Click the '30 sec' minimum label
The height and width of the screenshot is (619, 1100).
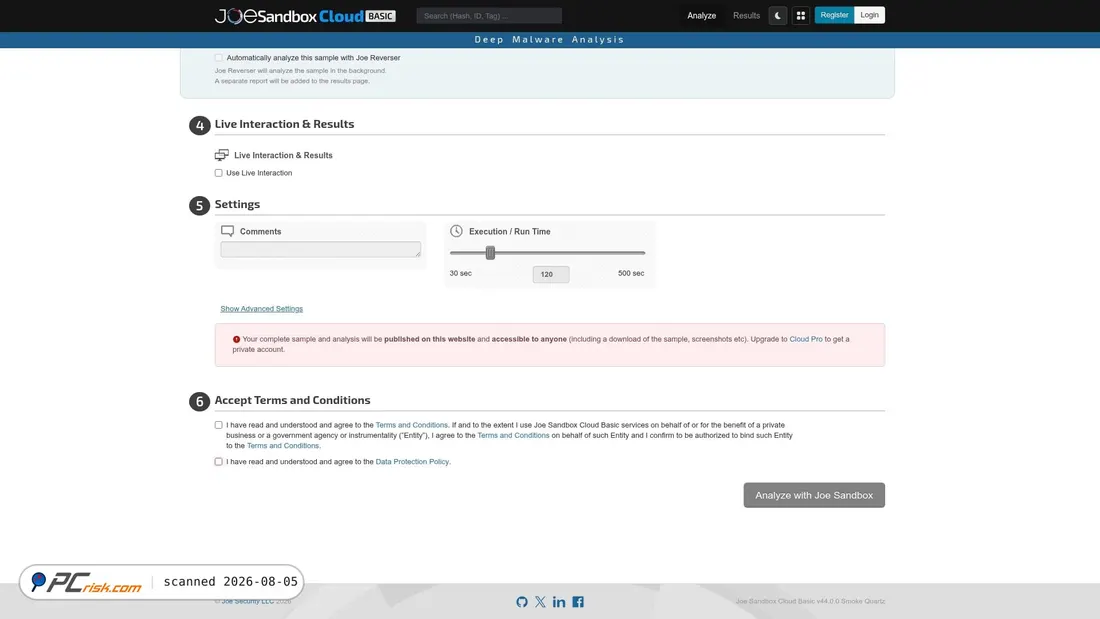point(460,273)
